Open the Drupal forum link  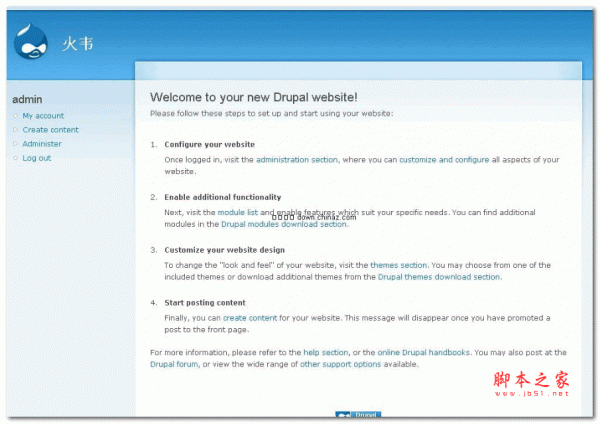pyautogui.click(x=174, y=364)
